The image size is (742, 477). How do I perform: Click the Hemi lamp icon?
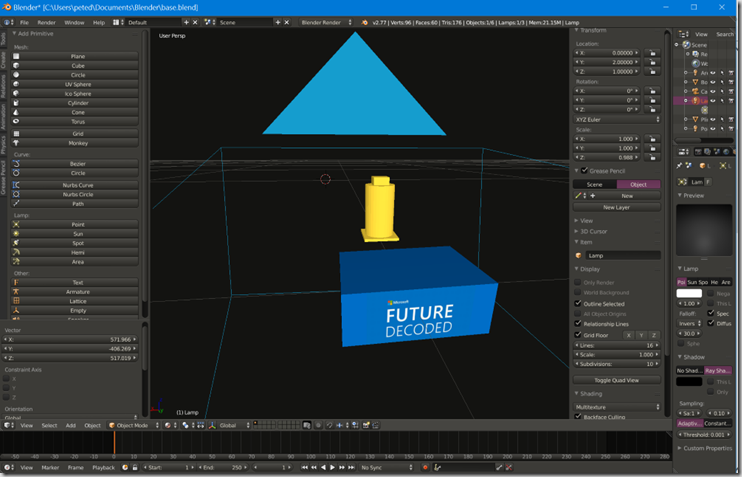click(x=16, y=252)
